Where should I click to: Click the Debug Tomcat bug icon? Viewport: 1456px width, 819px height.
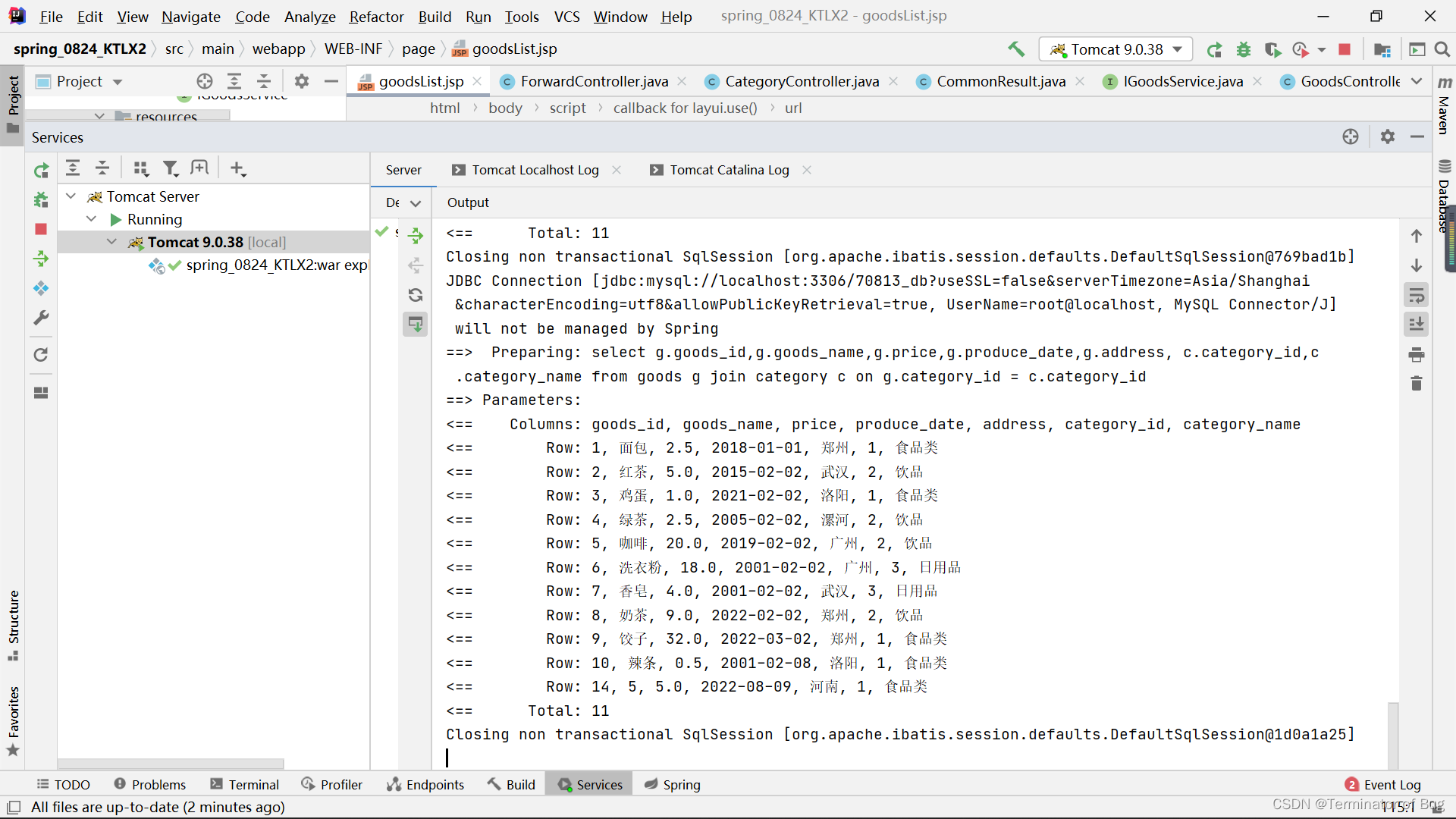tap(1244, 49)
